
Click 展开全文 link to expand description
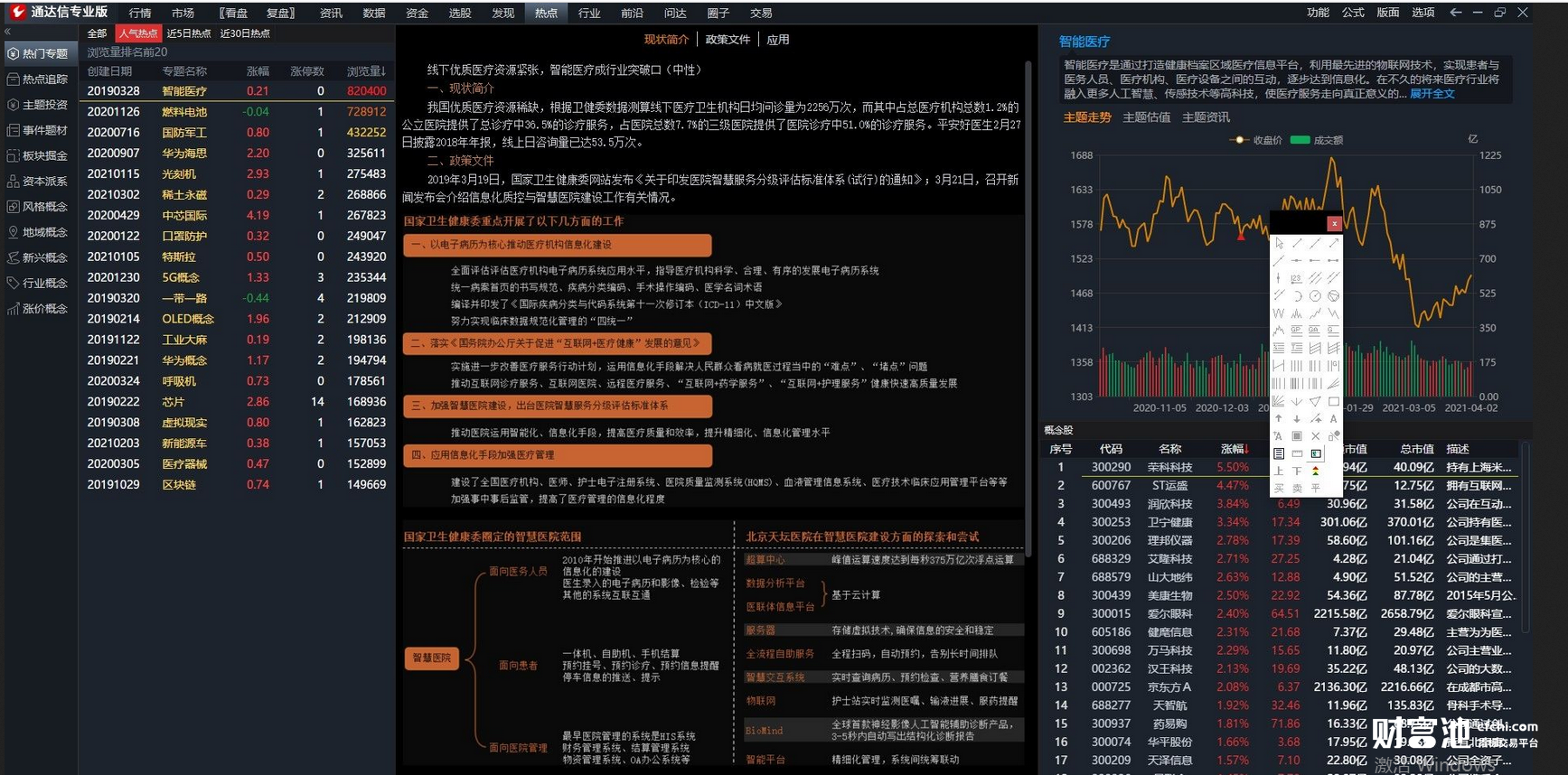pos(1432,94)
